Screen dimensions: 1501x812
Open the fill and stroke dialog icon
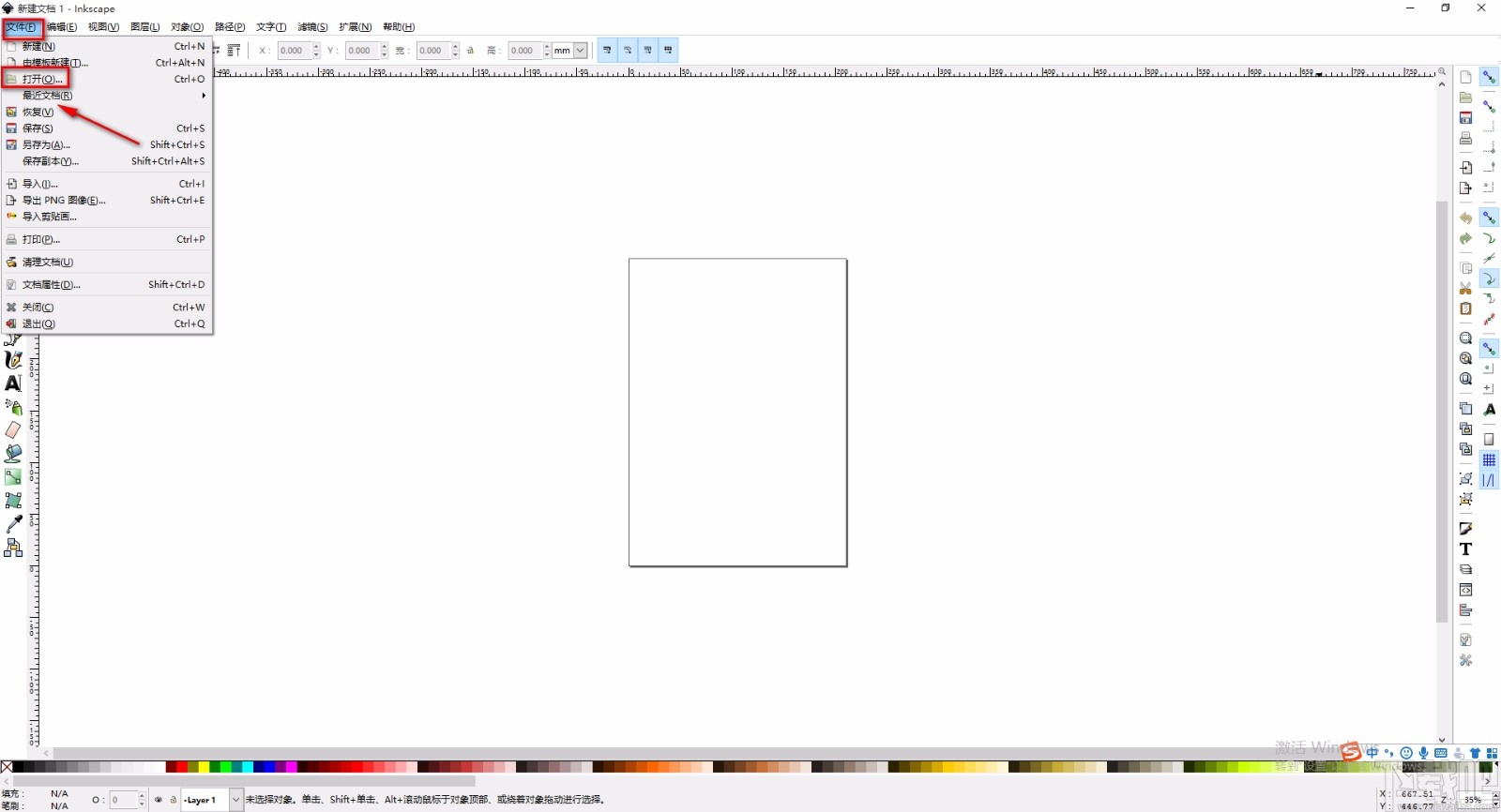coord(1465,529)
